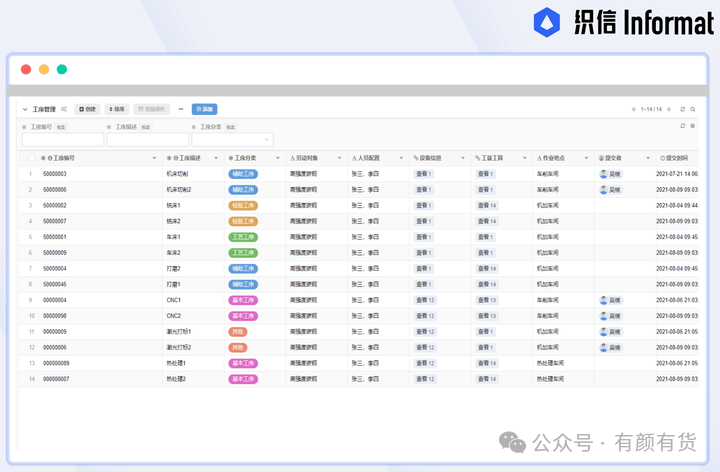The image size is (720, 472).
Task: Open the 工序编号 column header dropdown arrow
Action: 154,158
